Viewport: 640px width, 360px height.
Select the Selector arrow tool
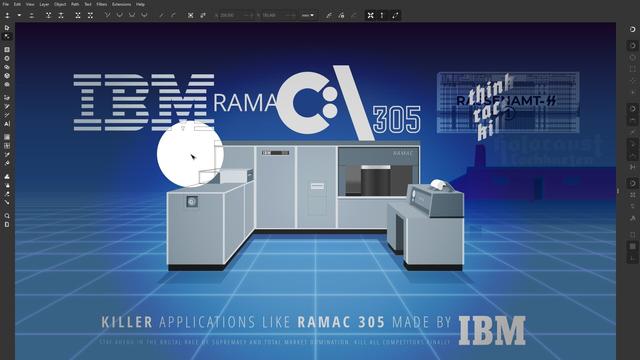point(7,28)
